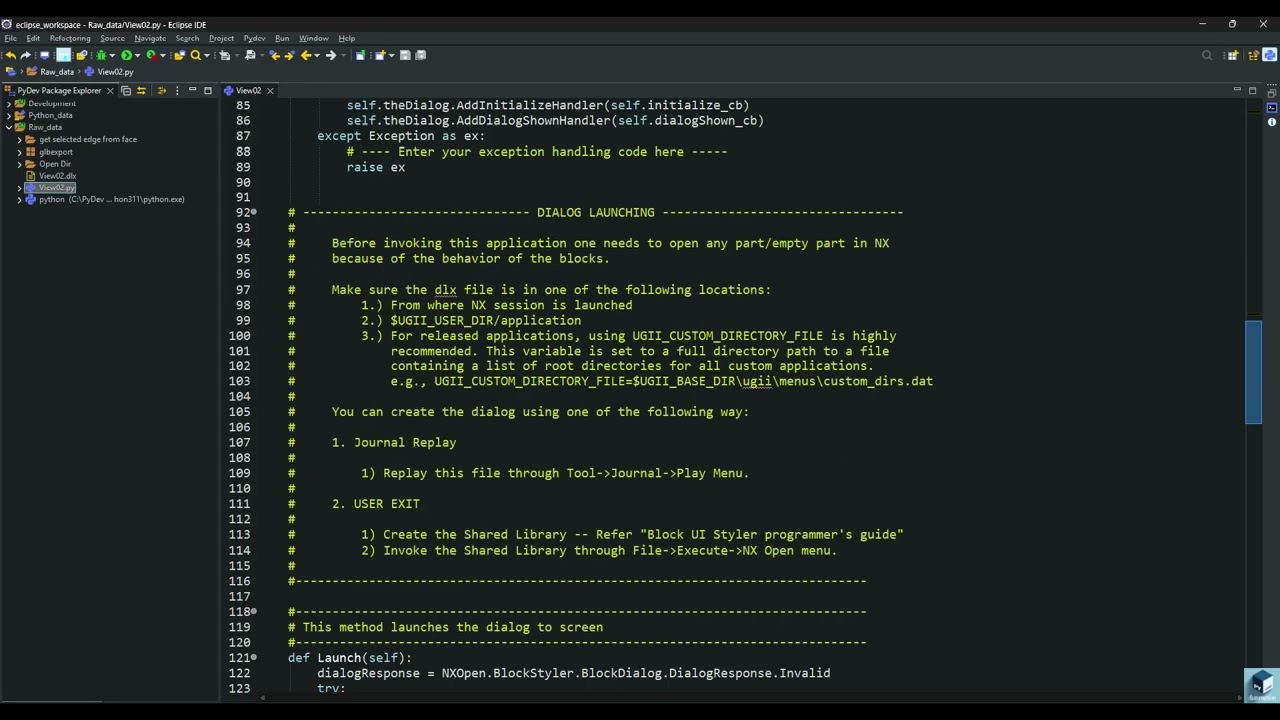Open the Window menu

pos(313,38)
